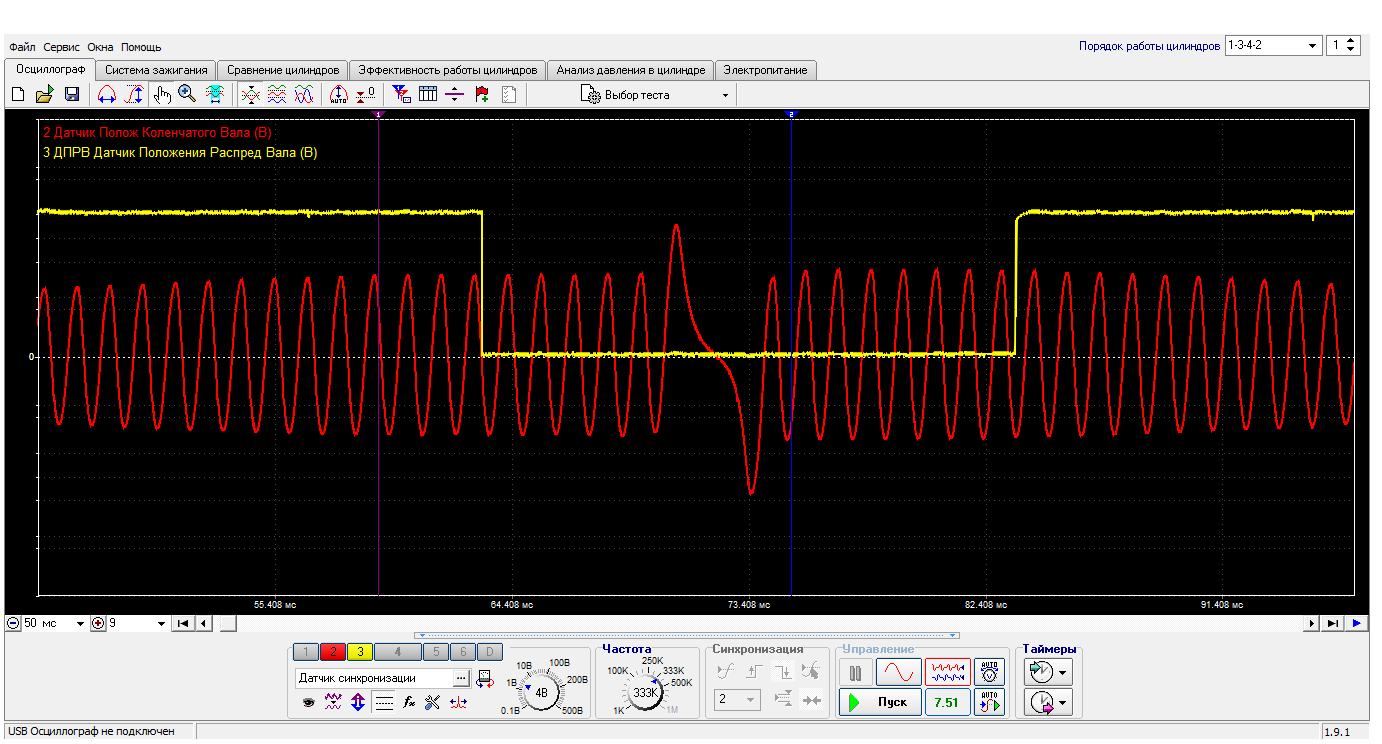Screen dimensions: 1382x744
Task: Toggle channel 1 button
Action: point(308,652)
